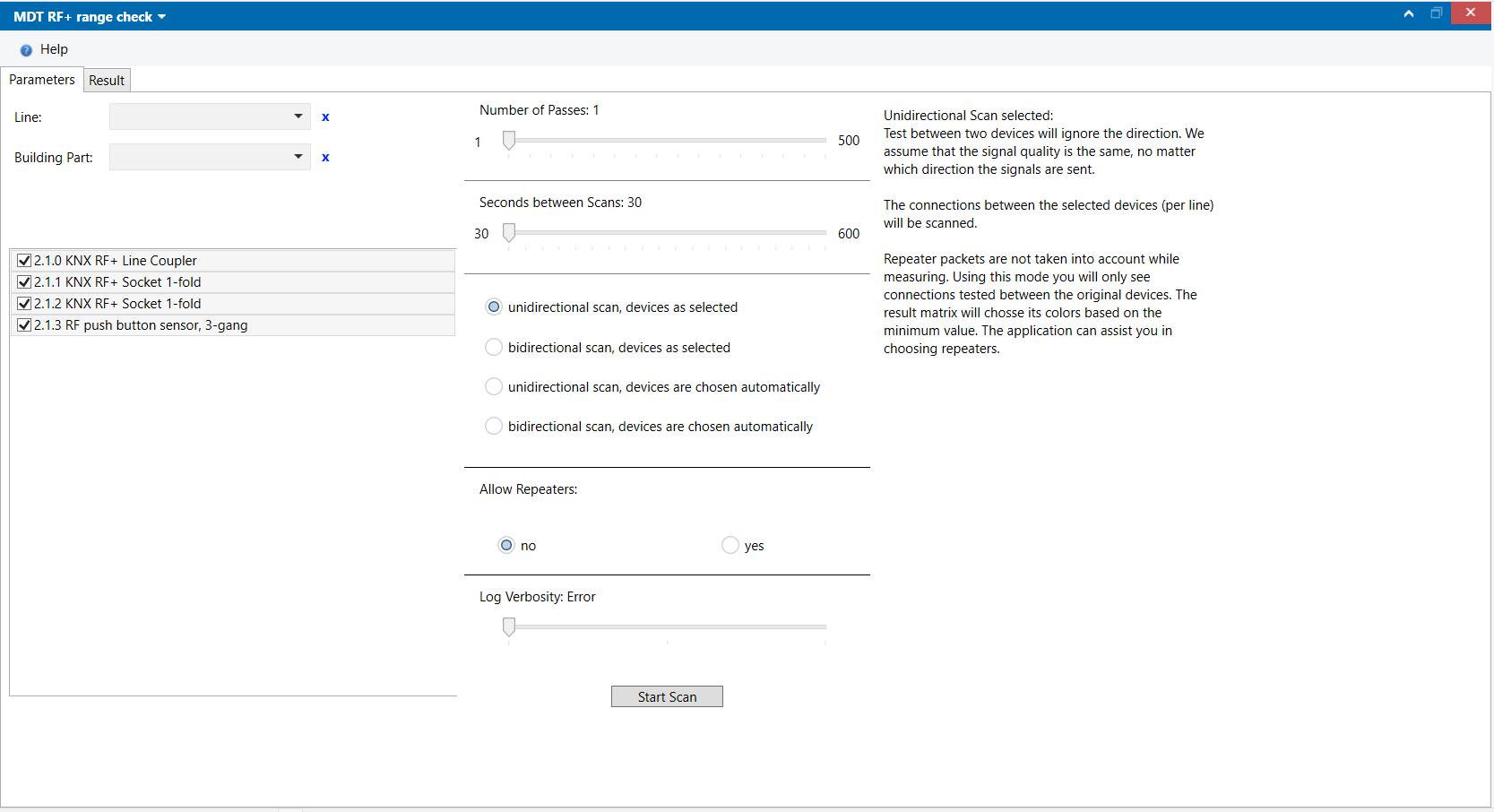Click the 2.1.0 KNX RF+ Line Coupler label
This screenshot has width=1494, height=812.
pos(116,261)
